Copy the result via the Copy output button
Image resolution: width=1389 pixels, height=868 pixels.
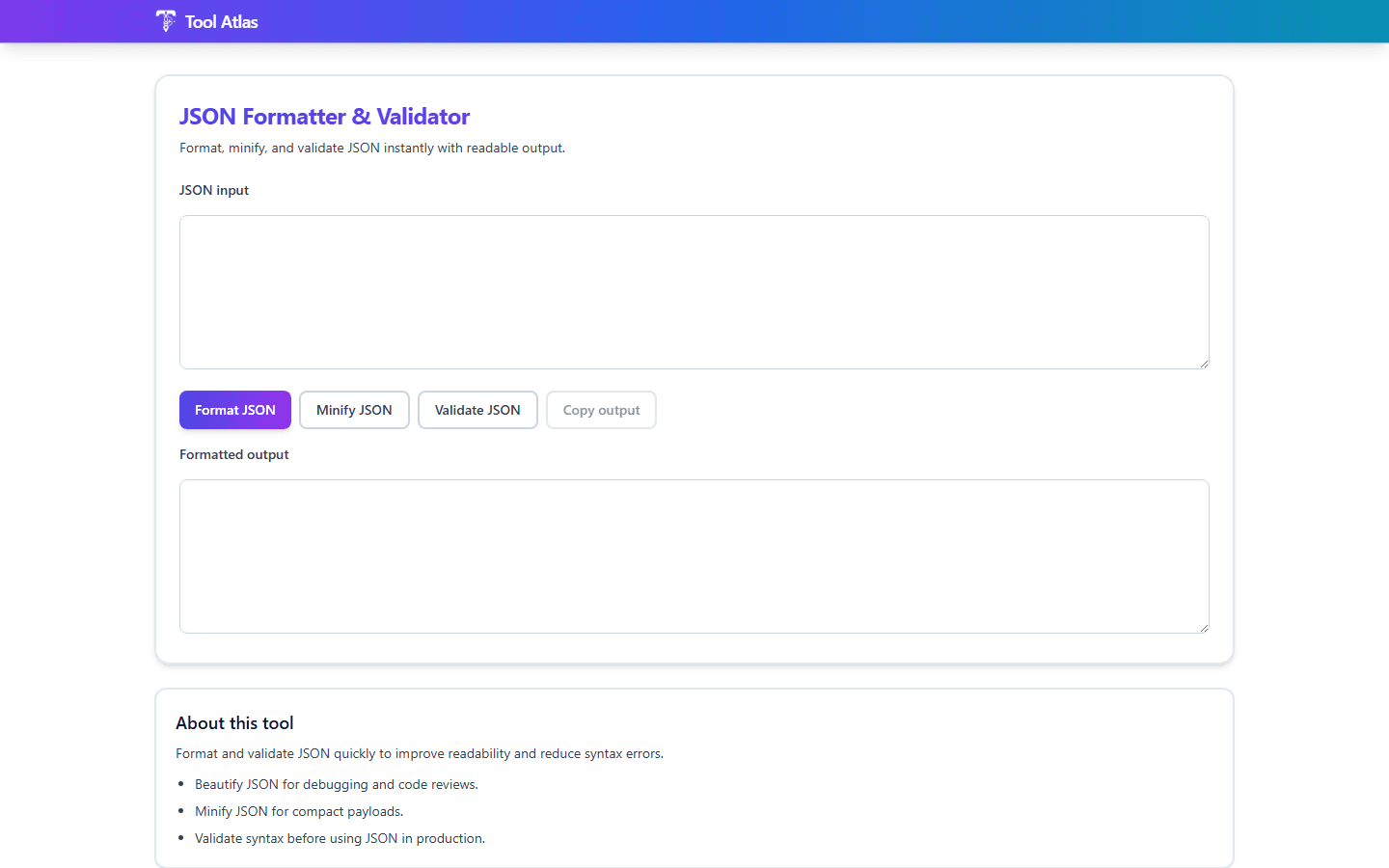(x=601, y=409)
